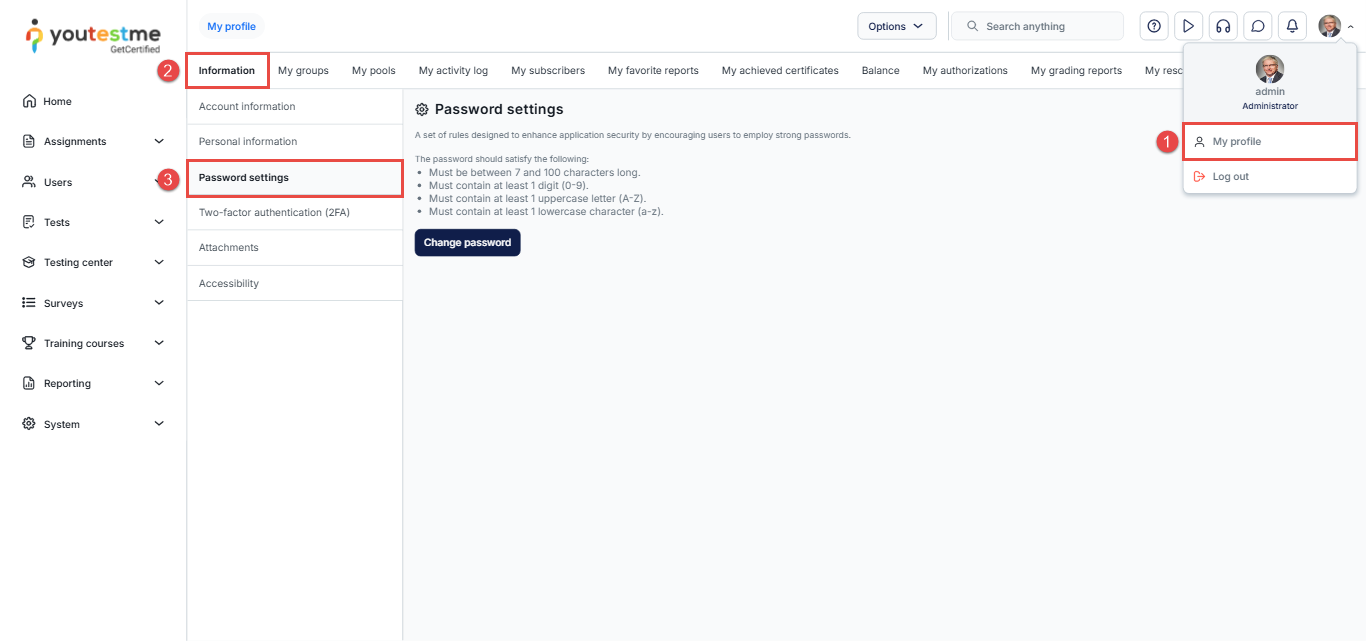
Task: Open the Options dropdown
Action: (x=896, y=26)
